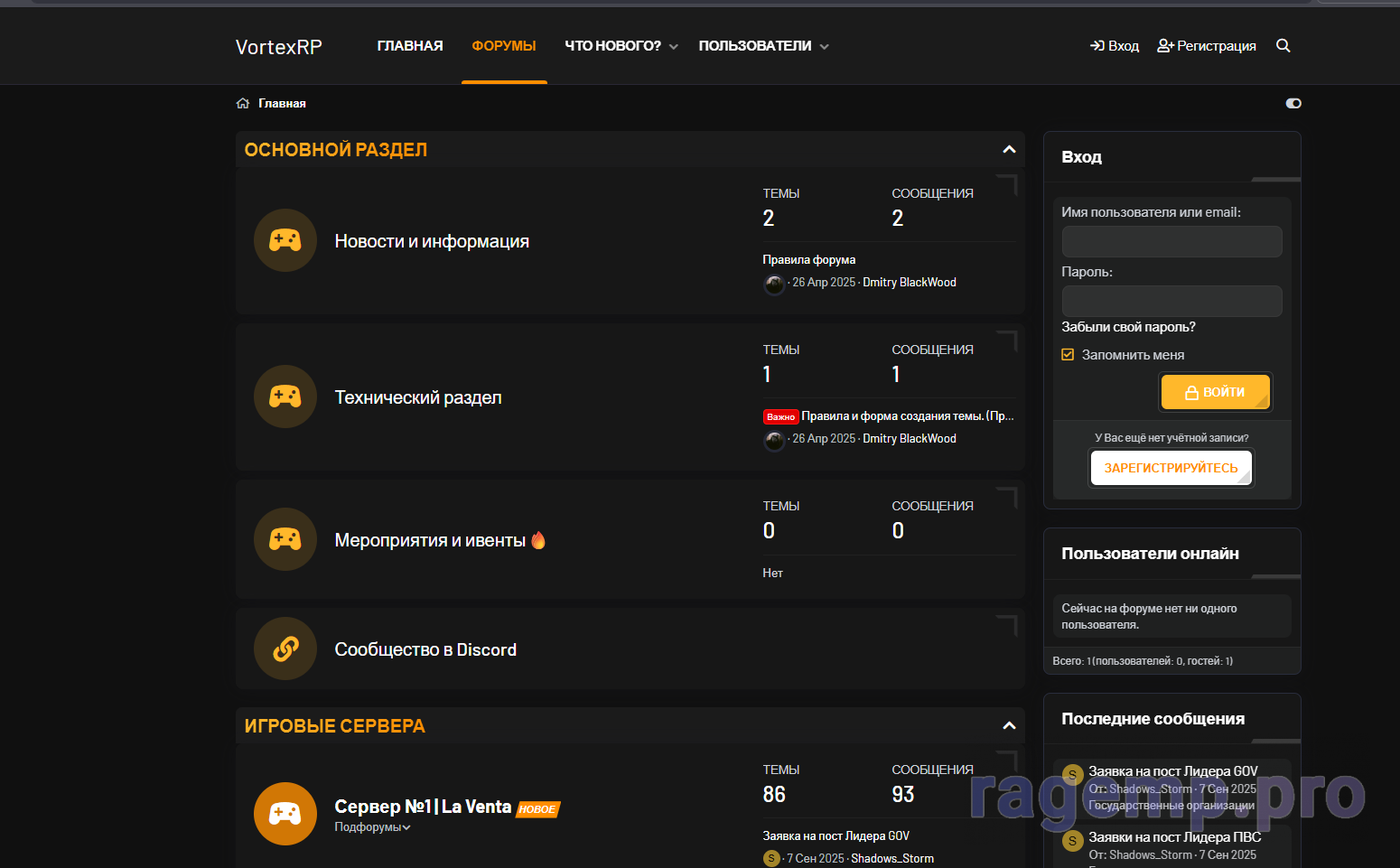The image size is (1400, 868).
Task: Click the ЗАРЕГИСТРИРУЙТЕСЬ button
Action: pos(1171,468)
